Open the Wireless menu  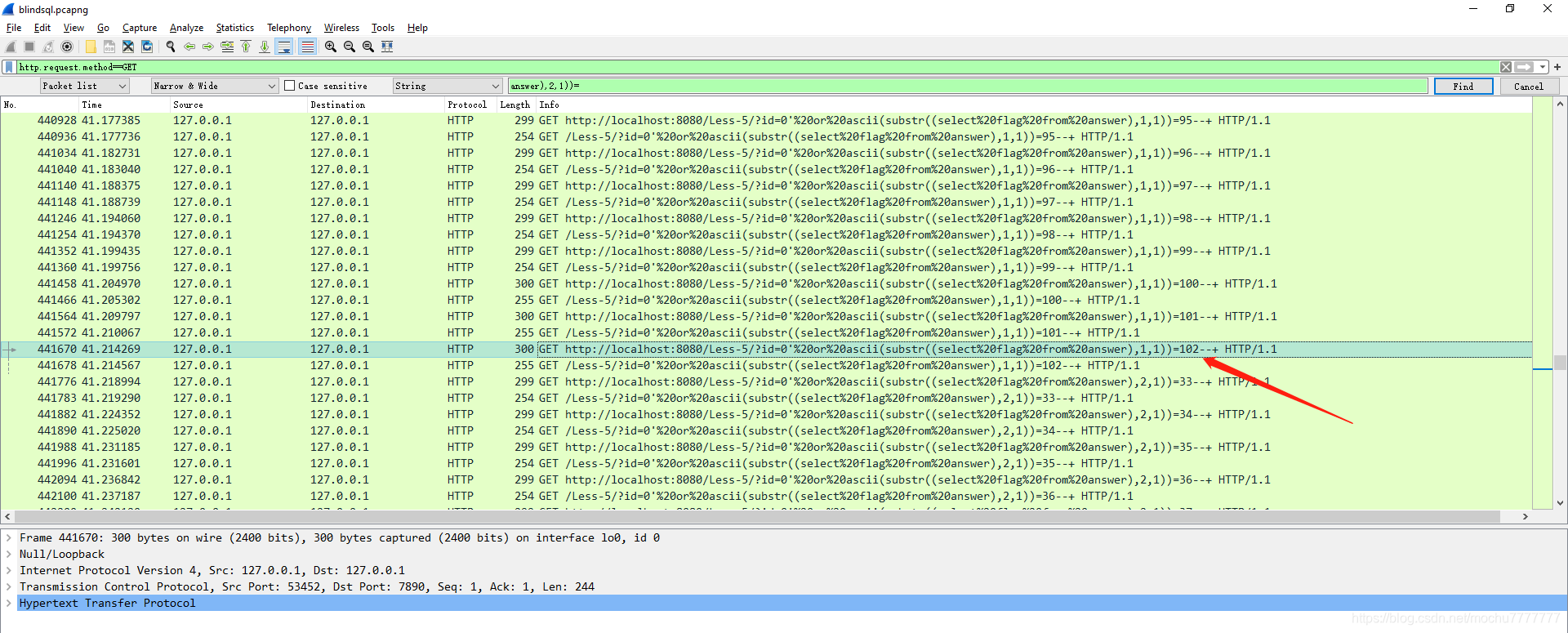point(341,28)
